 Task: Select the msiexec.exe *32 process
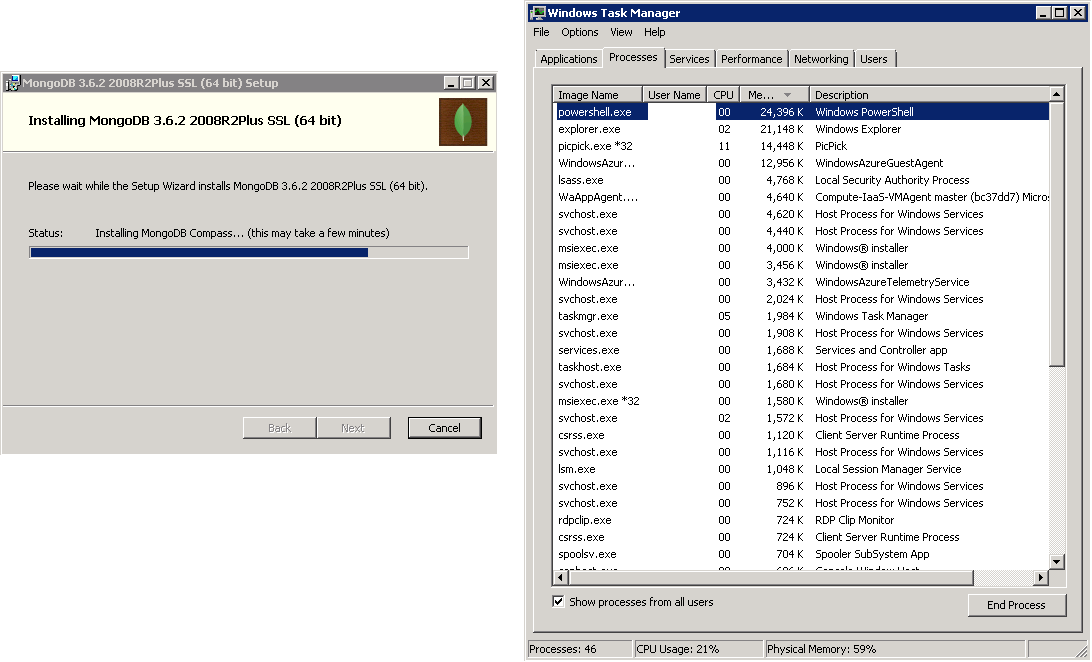point(599,402)
